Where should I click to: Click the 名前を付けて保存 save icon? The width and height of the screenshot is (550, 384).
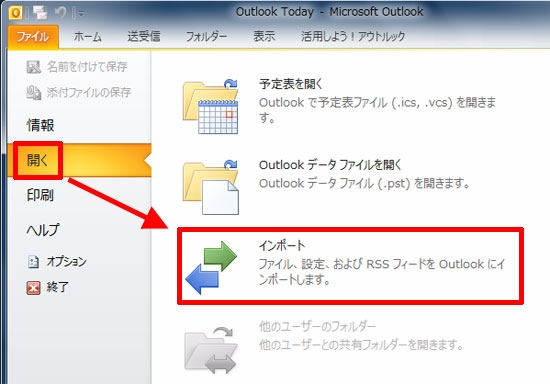pos(34,67)
